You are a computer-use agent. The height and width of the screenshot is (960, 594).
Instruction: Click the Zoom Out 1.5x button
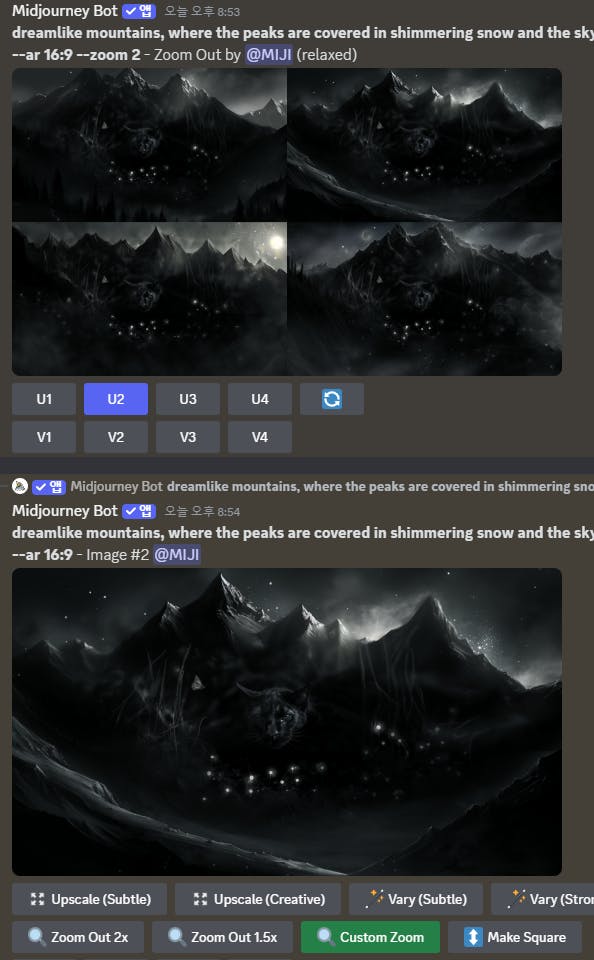click(223, 937)
